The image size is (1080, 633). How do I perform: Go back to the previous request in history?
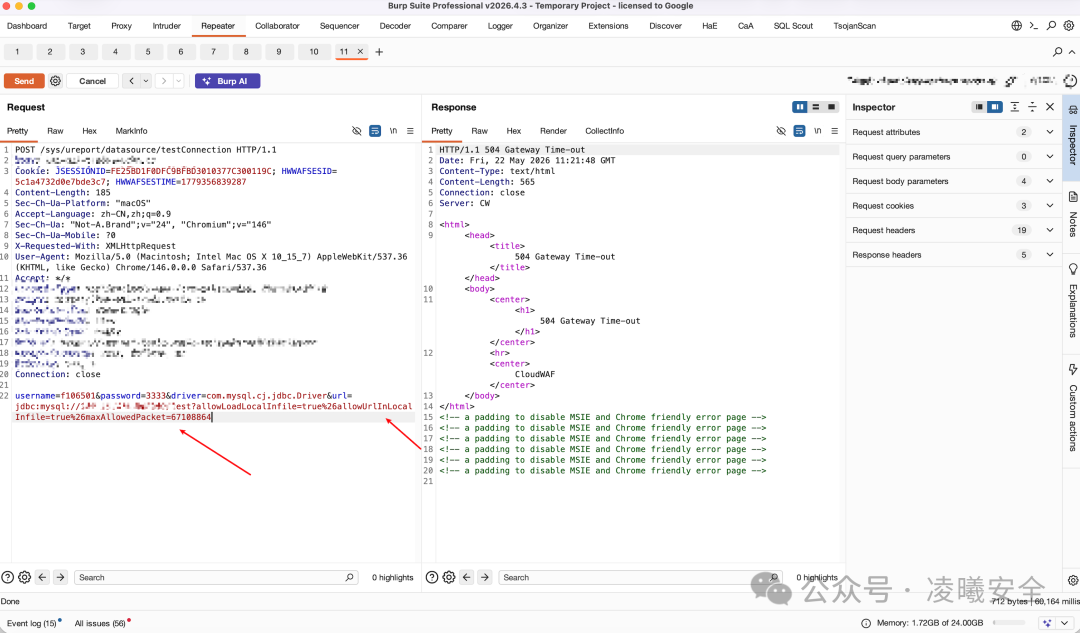pyautogui.click(x=132, y=81)
